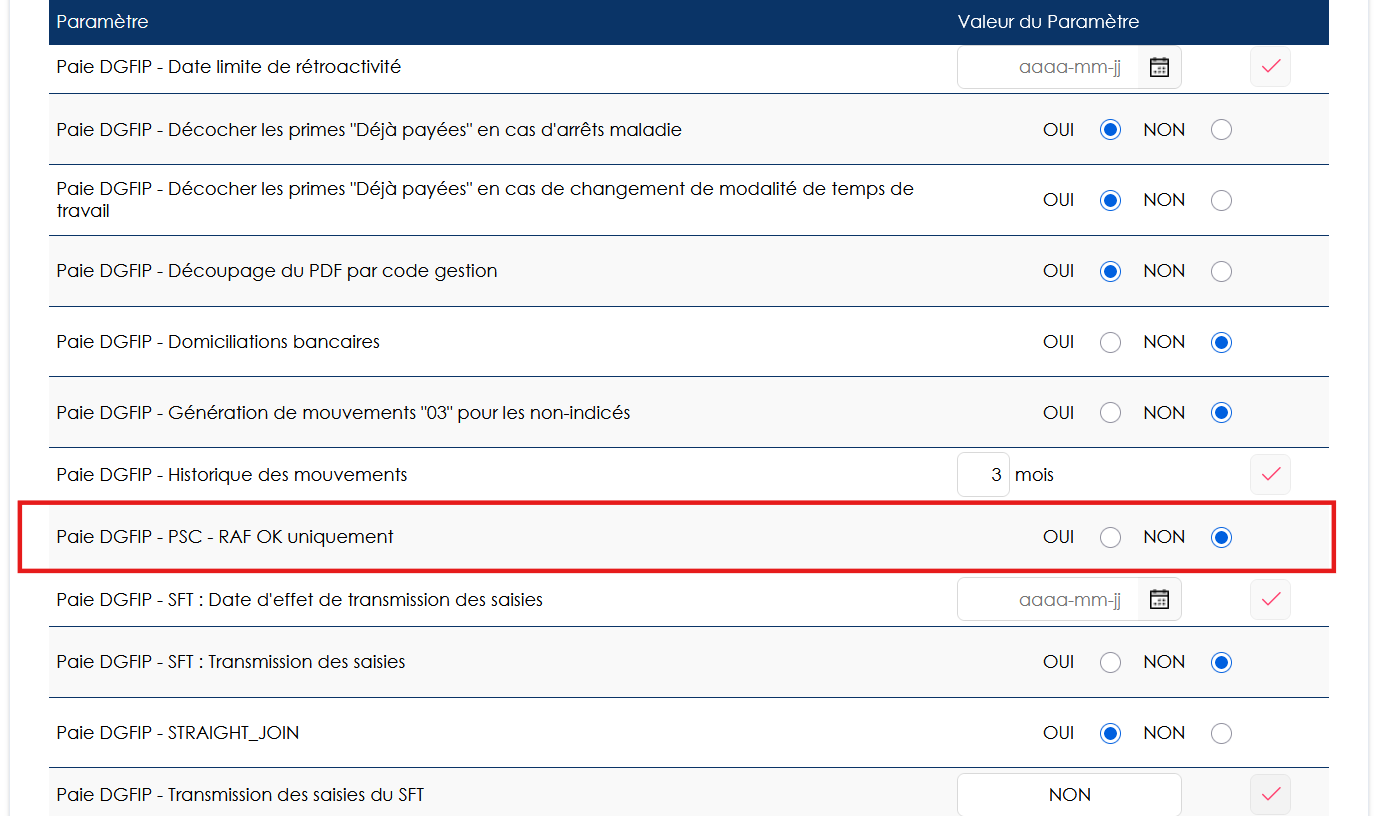This screenshot has height=816, width=1378.
Task: Set OUI for Génération de mouvements "03"
Action: click(x=1110, y=413)
